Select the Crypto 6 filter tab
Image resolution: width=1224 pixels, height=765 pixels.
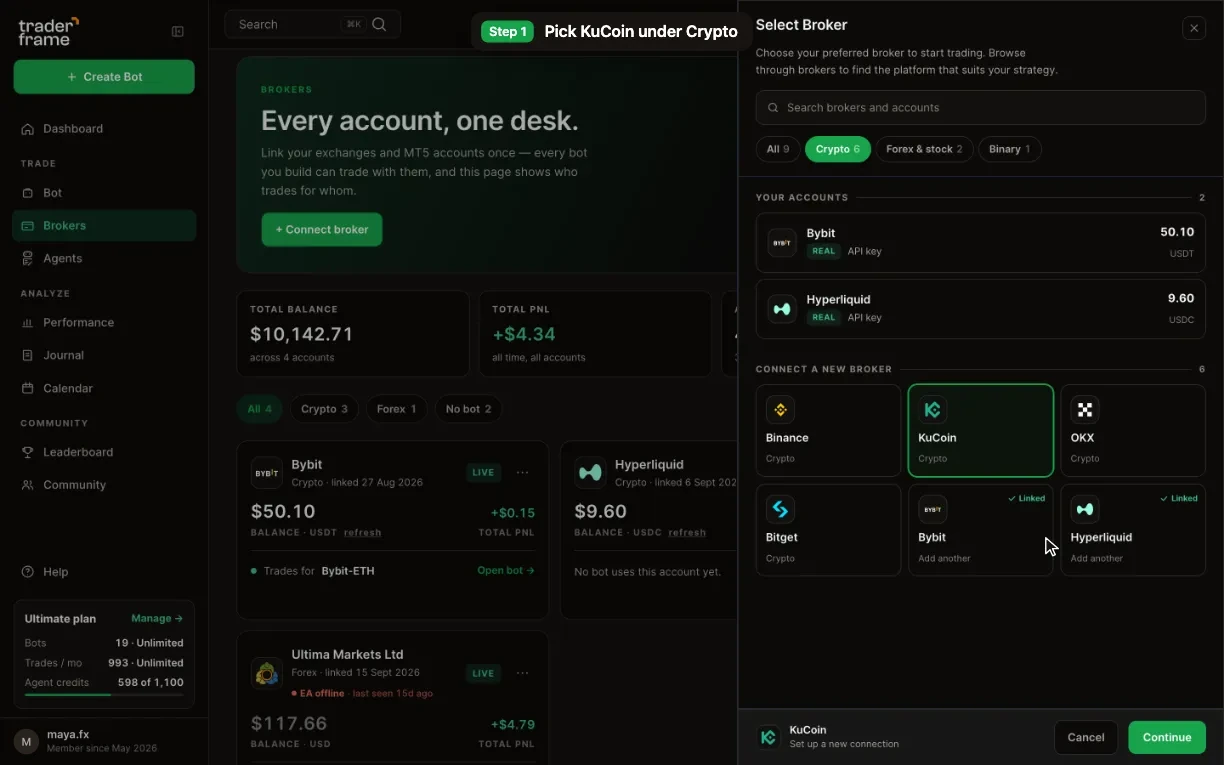(838, 149)
